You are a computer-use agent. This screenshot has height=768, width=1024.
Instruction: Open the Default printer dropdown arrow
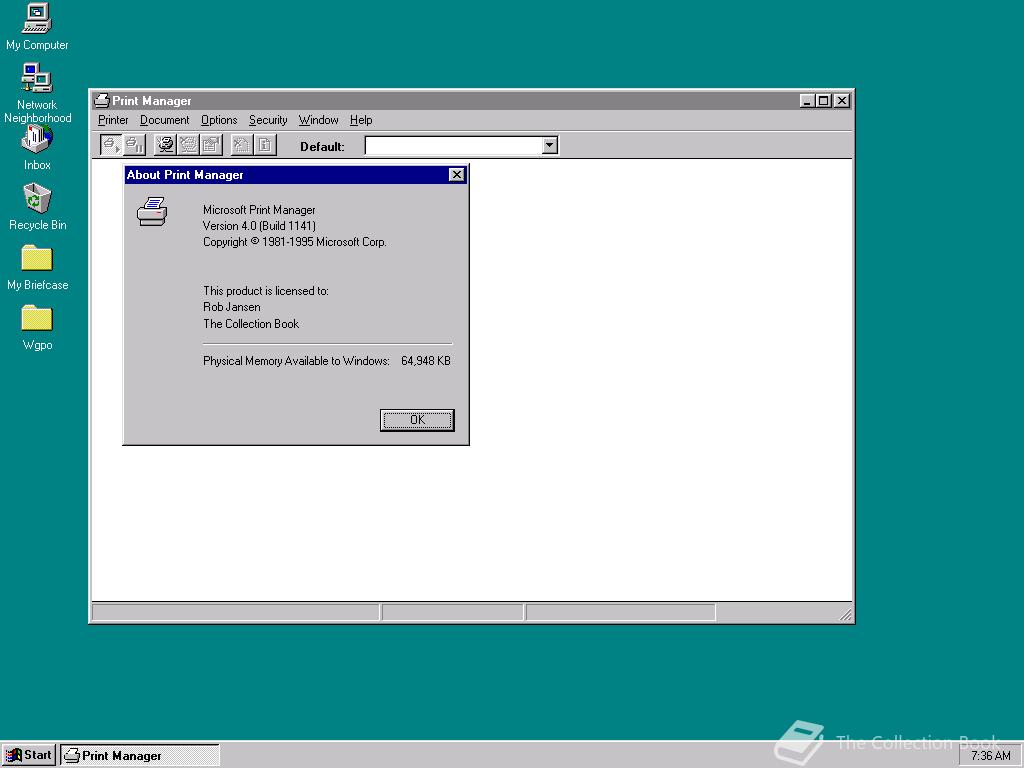click(550, 146)
